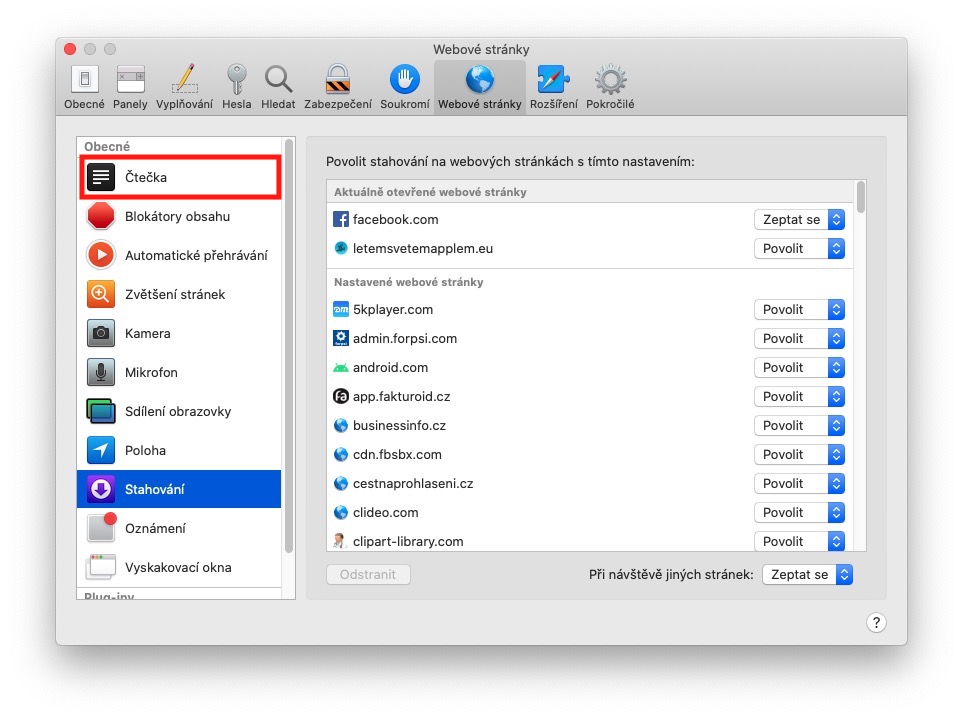Click the website list vertical scrollbar
Screen dimensions: 963x719
coord(861,197)
